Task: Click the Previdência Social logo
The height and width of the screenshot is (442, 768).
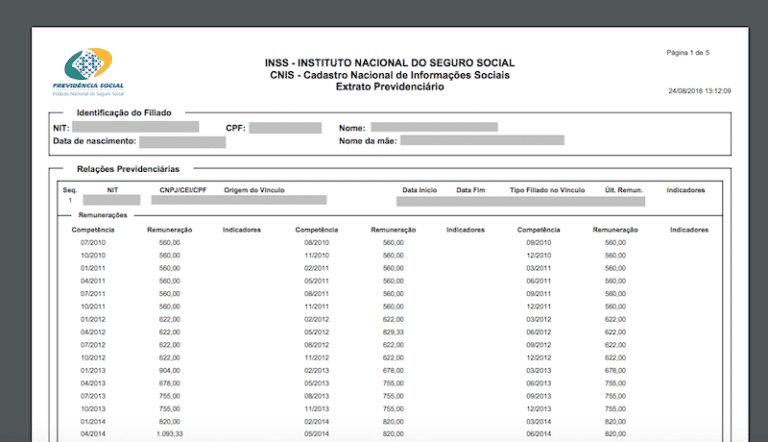Action: (x=88, y=72)
